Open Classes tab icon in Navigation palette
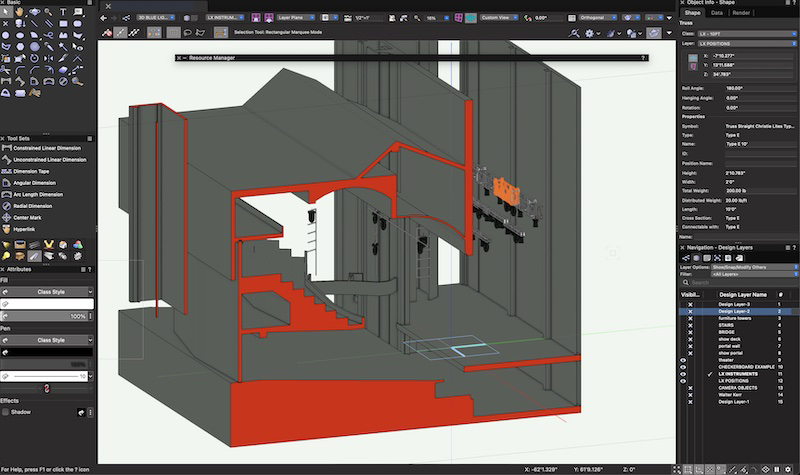800x475 pixels. pyautogui.click(x=686, y=258)
